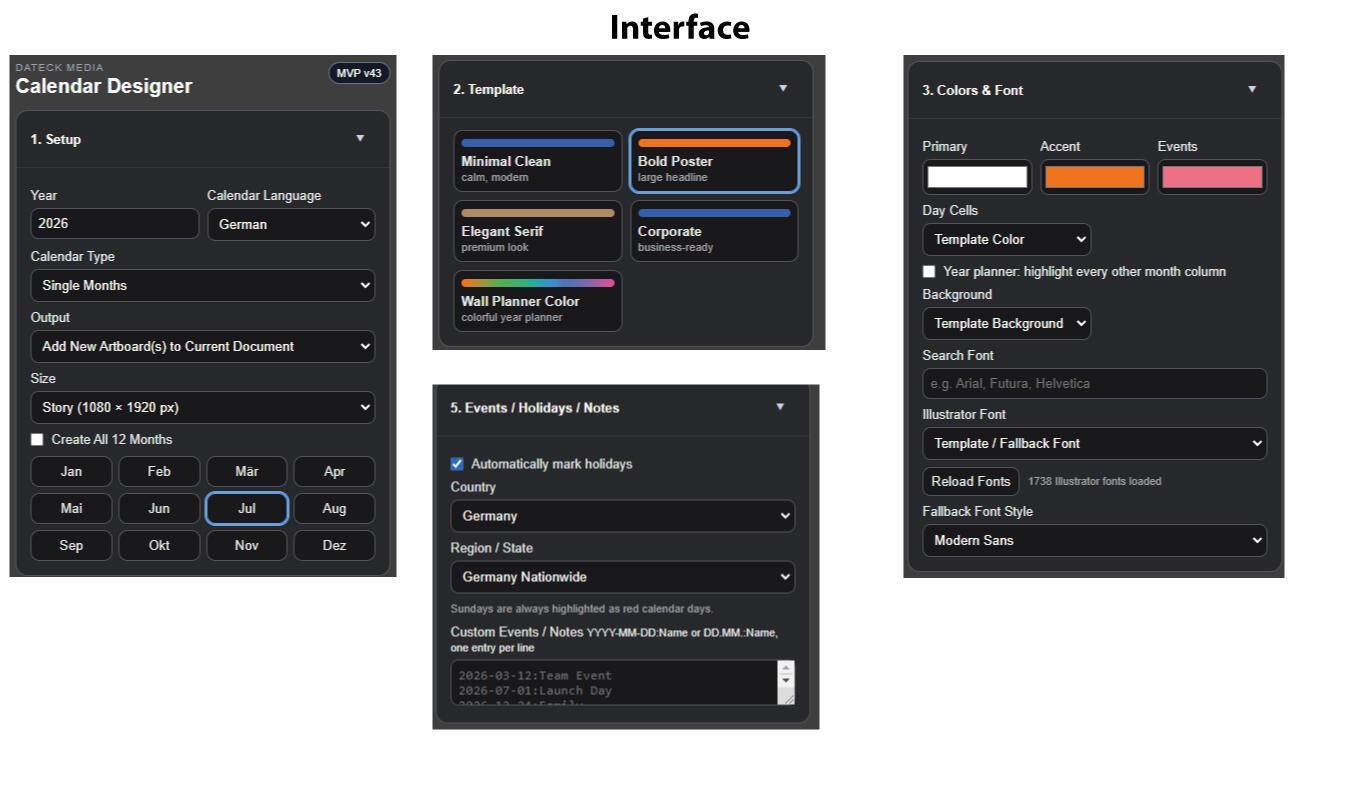Click the MVP v43 version badge
Image resolution: width=1360 pixels, height=800 pixels.
[359, 73]
